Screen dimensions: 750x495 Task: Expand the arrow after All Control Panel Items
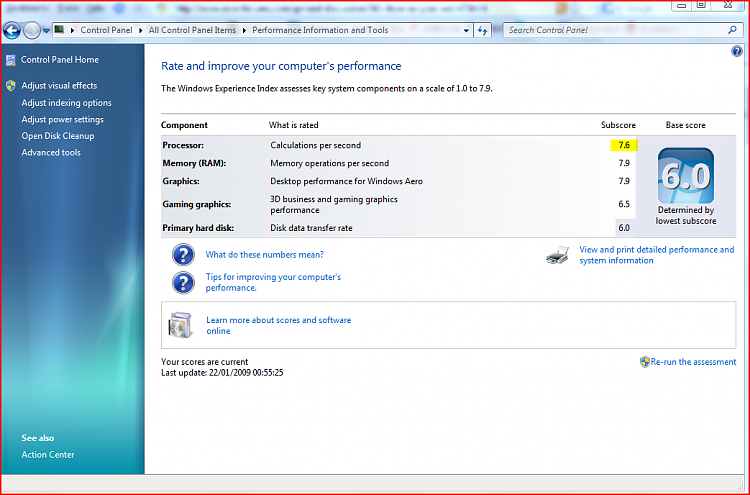click(x=244, y=30)
